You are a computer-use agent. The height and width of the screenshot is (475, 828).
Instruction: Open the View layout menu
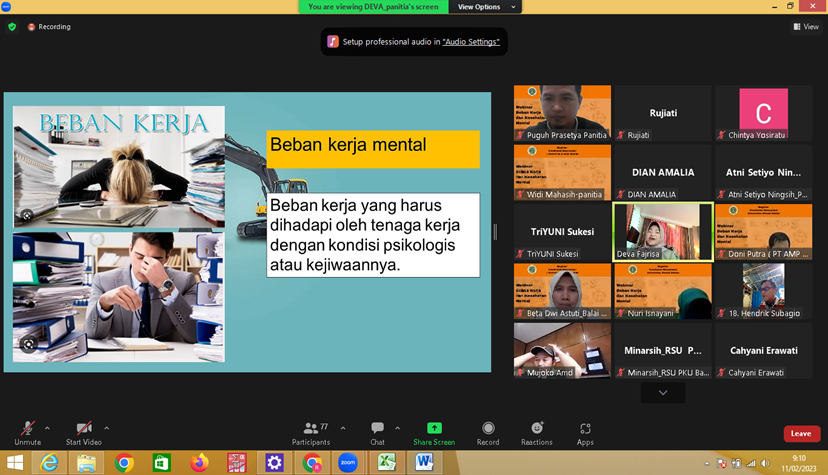tap(806, 27)
